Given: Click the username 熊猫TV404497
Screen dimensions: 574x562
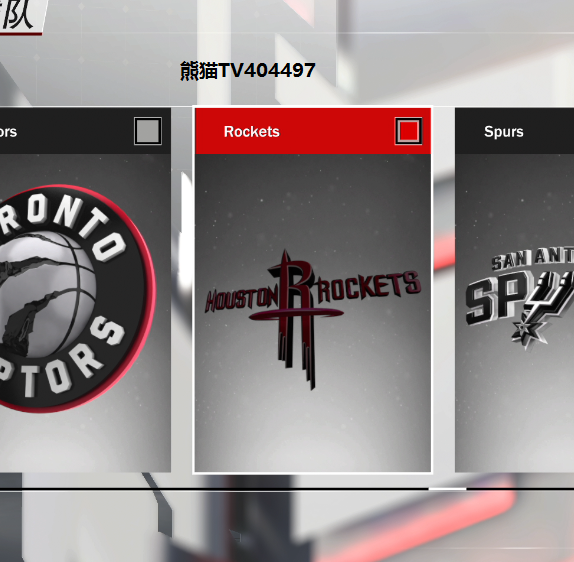Looking at the screenshot, I should click(248, 70).
